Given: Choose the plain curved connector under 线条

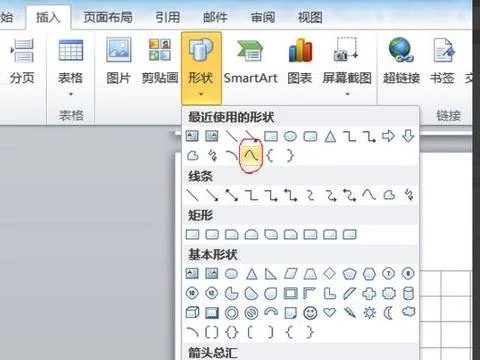Looking at the screenshot, I should [310, 195].
